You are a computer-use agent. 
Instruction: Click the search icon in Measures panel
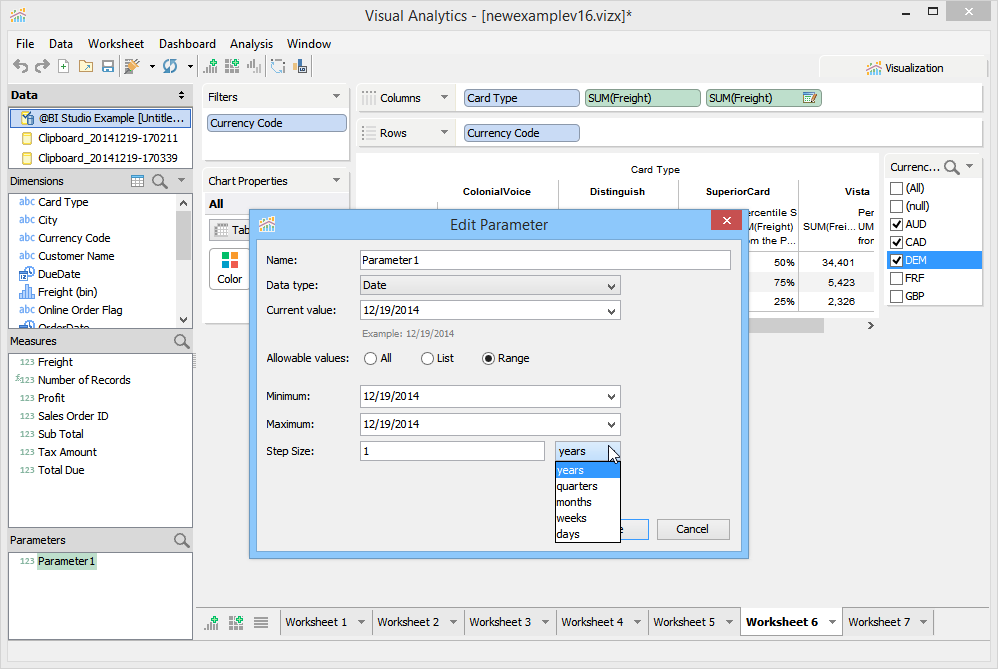181,341
